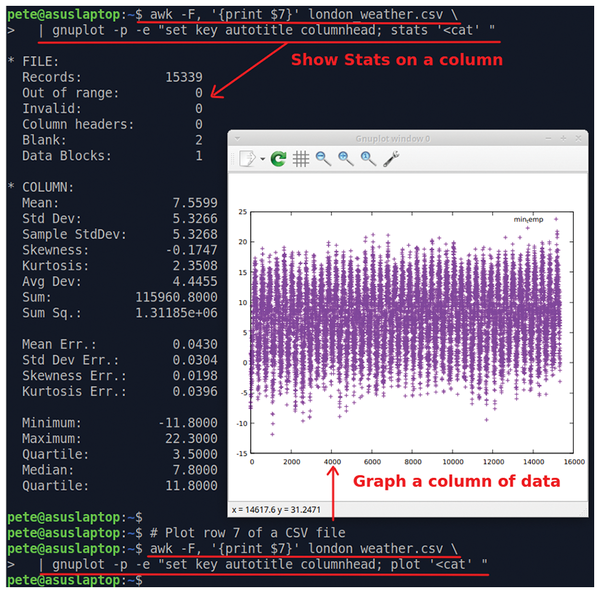Click the Minimum value -11.8000
Viewport: 600px width, 593px height.
coord(188,423)
